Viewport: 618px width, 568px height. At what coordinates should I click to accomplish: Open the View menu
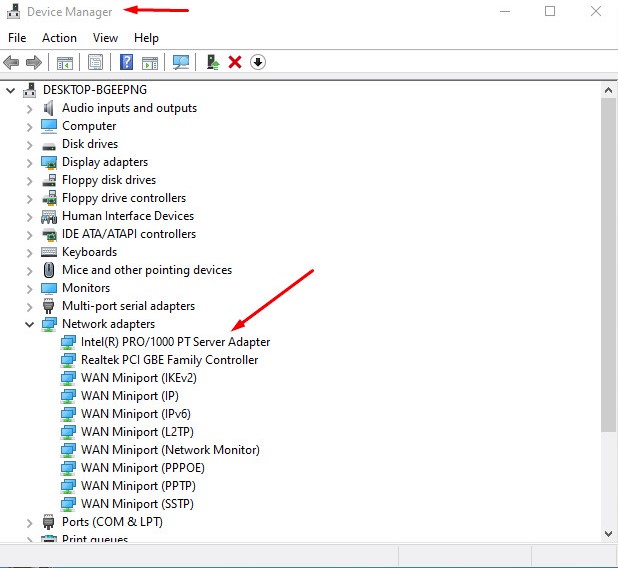tap(105, 38)
